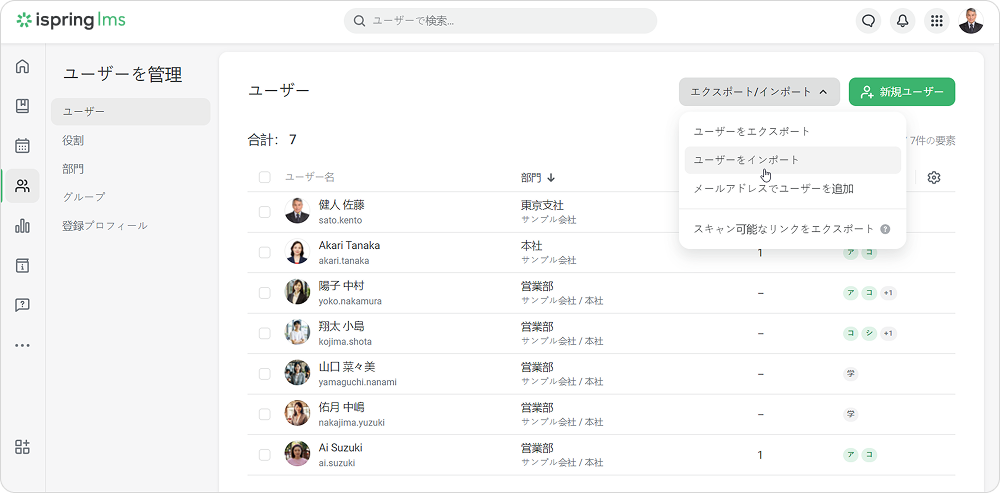This screenshot has width=1000, height=493.
Task: Open the apps grid icon in header
Action: click(936, 21)
